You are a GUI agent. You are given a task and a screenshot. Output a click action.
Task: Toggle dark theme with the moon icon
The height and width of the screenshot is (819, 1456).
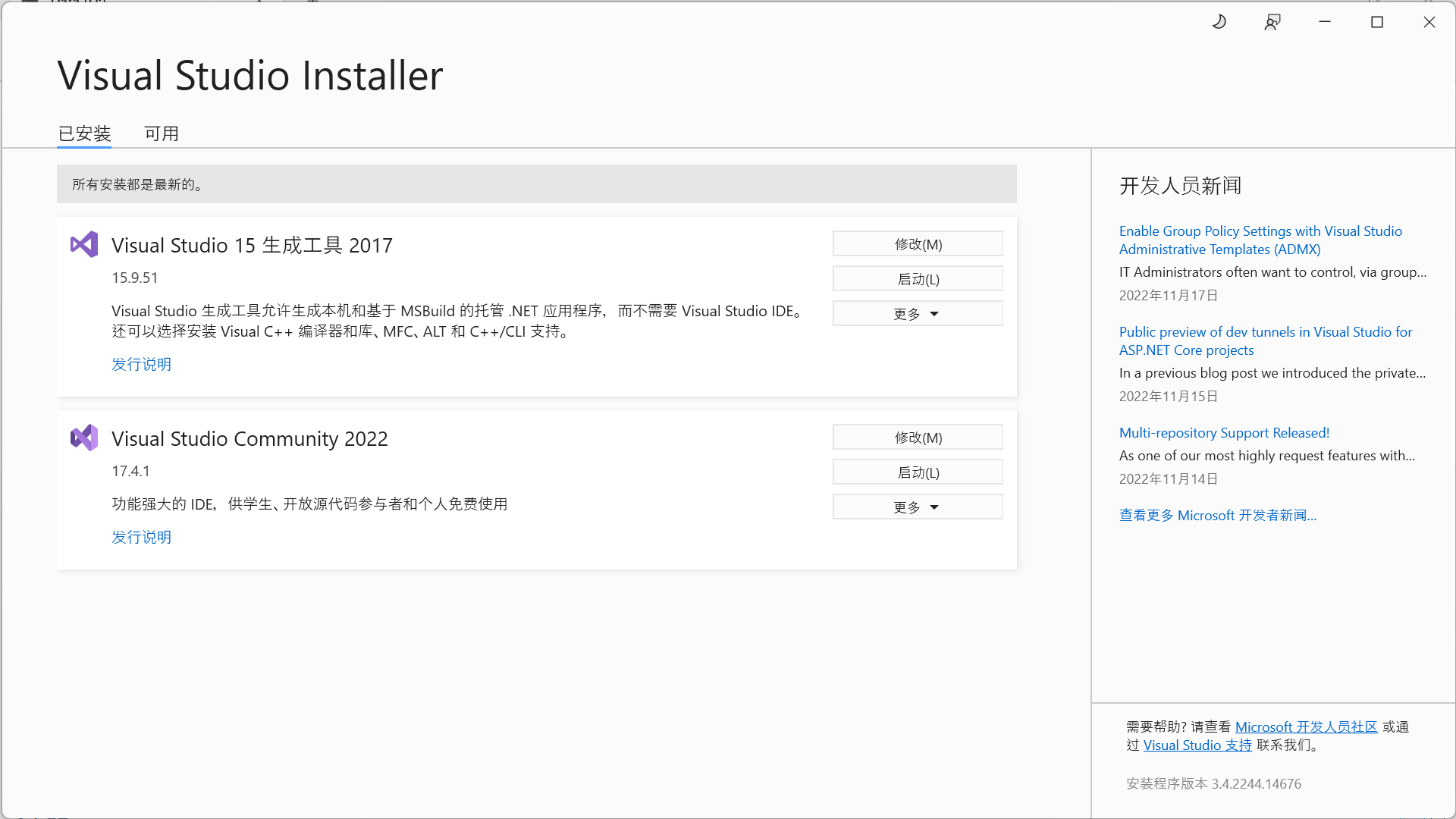(1219, 22)
